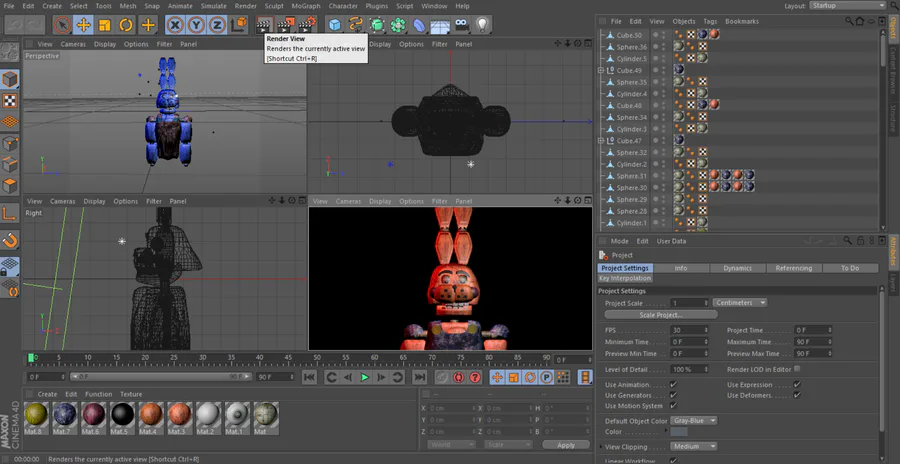The height and width of the screenshot is (464, 900).
Task: Click the Scale Project button
Action: tap(661, 315)
